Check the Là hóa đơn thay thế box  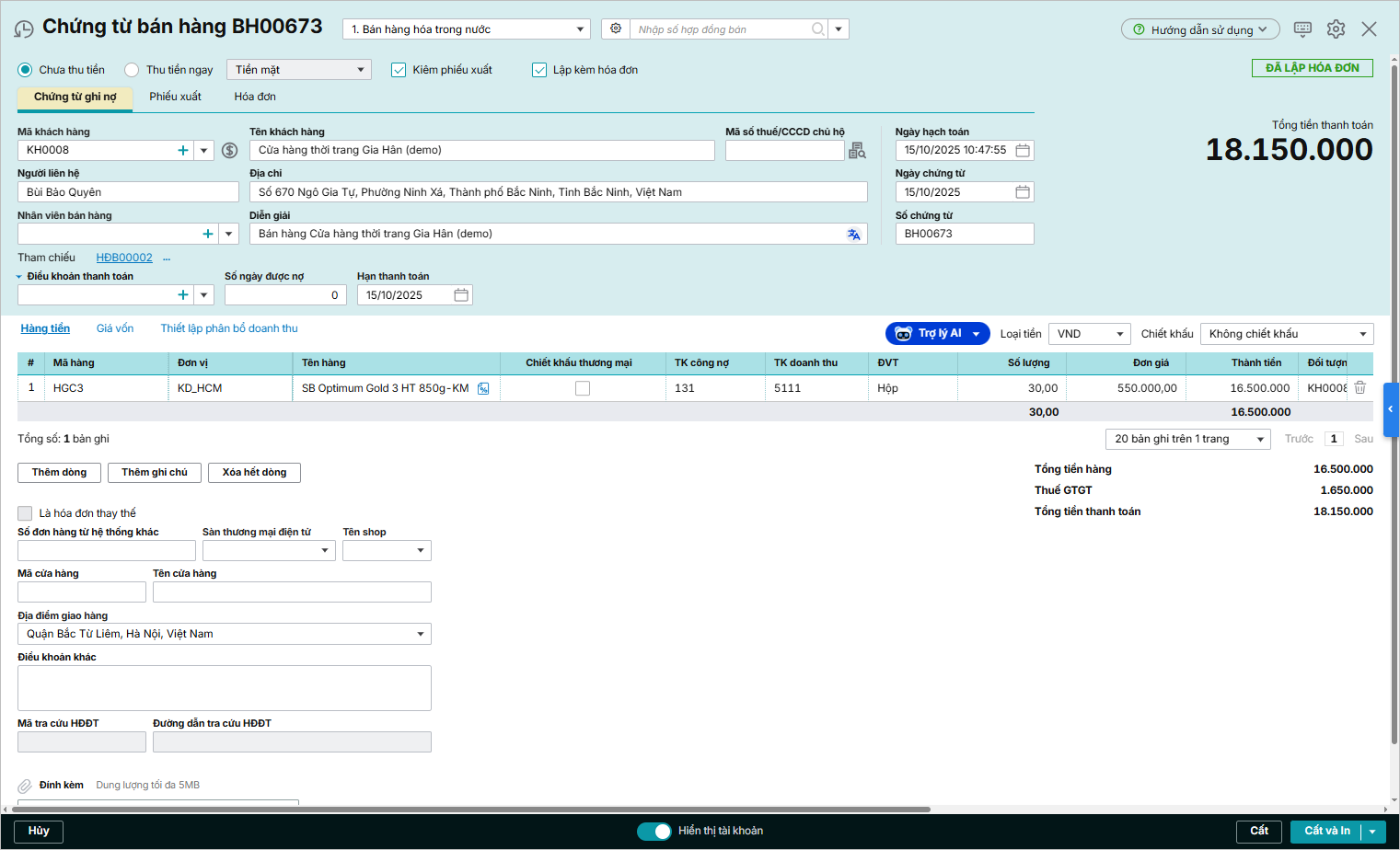(x=25, y=513)
